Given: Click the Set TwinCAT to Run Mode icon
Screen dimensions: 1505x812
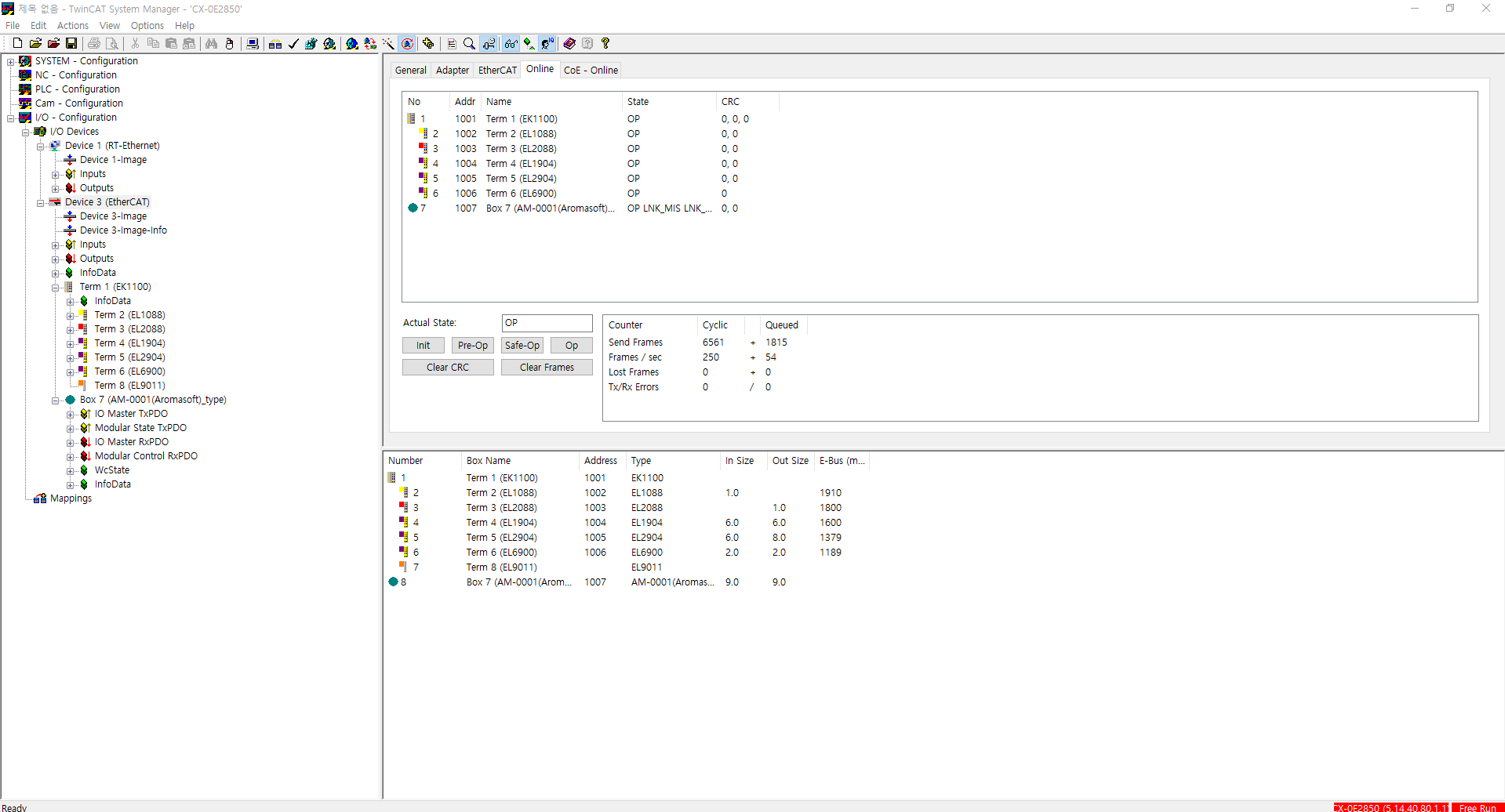Looking at the screenshot, I should point(329,44).
